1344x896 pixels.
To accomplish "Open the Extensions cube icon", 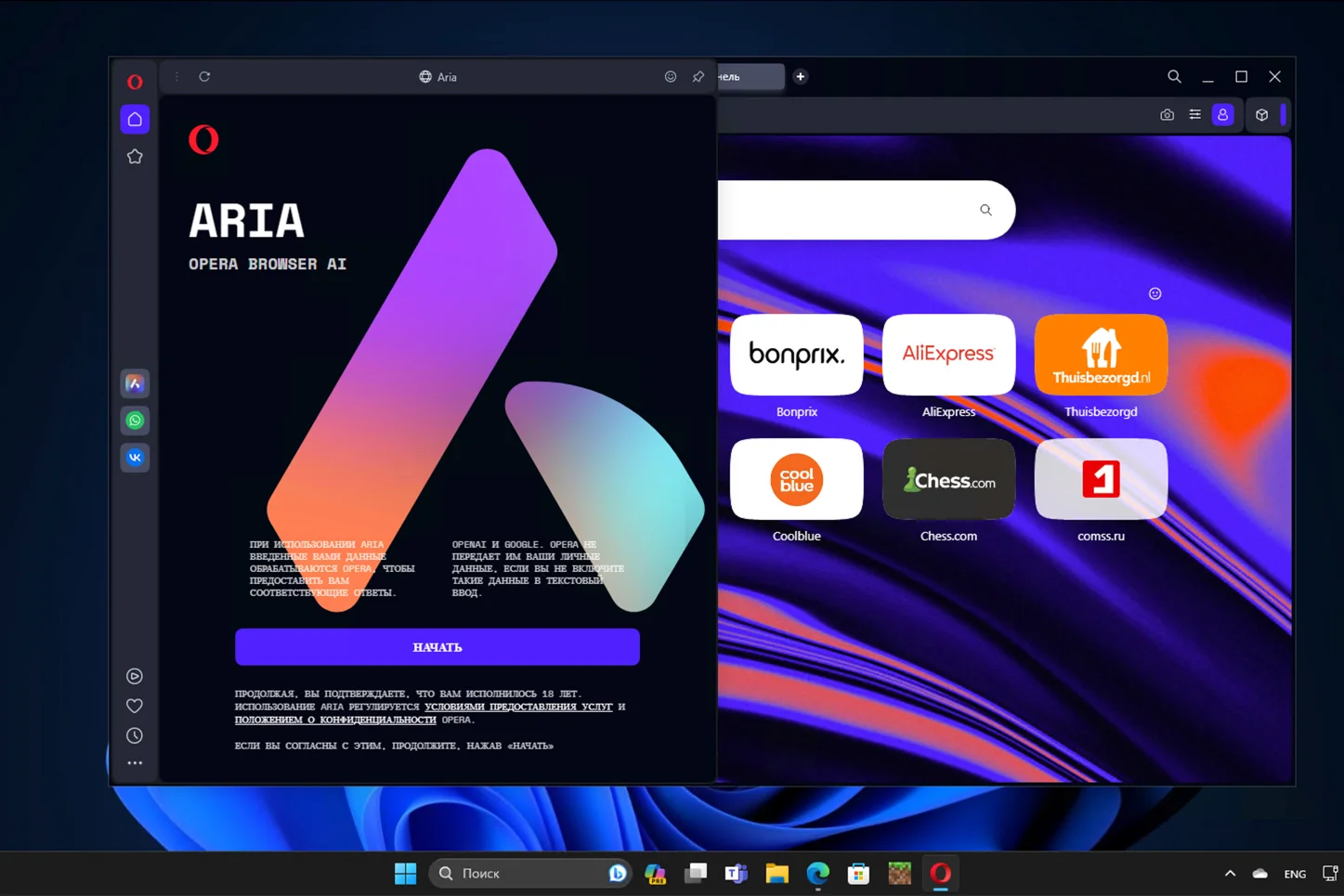I will tap(1262, 115).
